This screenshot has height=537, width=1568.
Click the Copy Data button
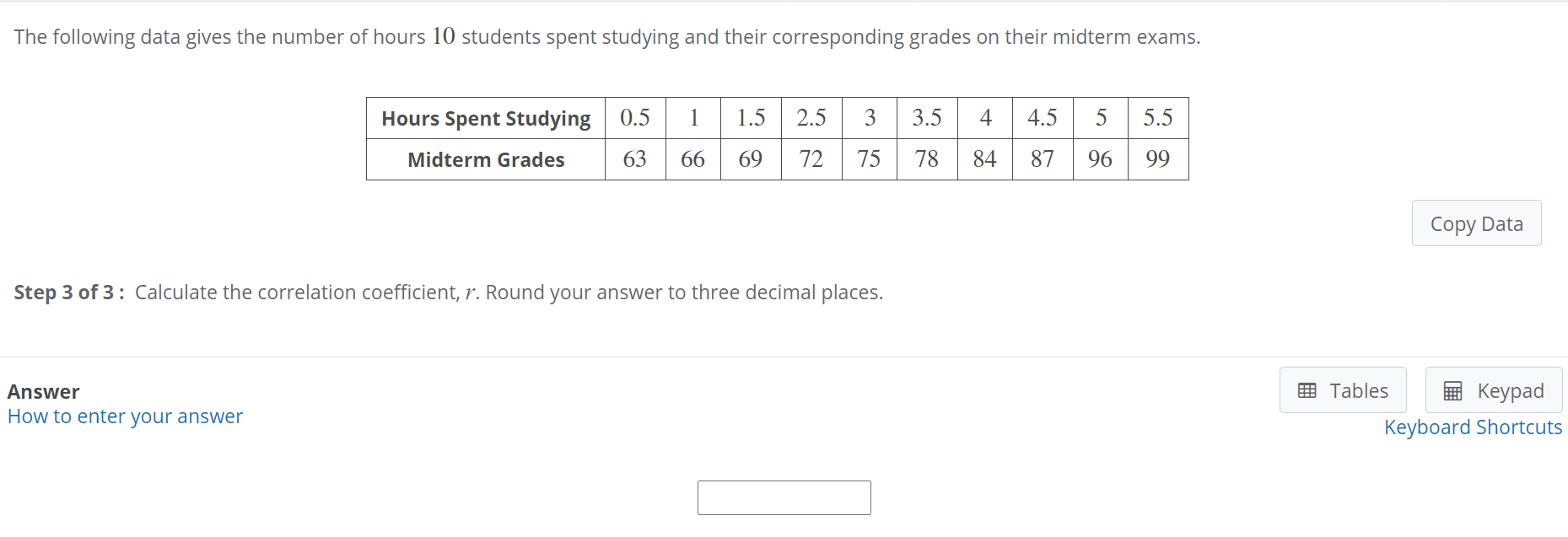point(1476,223)
